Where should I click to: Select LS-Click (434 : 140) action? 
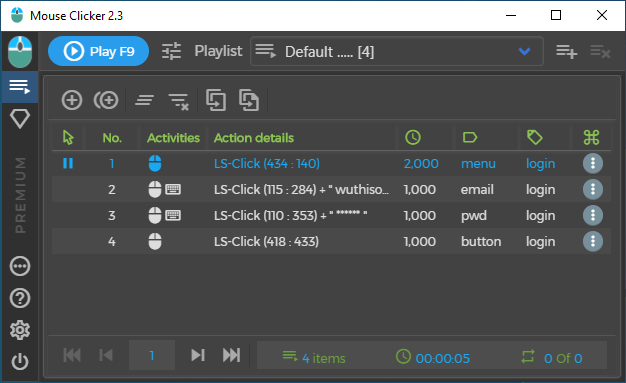point(267,163)
